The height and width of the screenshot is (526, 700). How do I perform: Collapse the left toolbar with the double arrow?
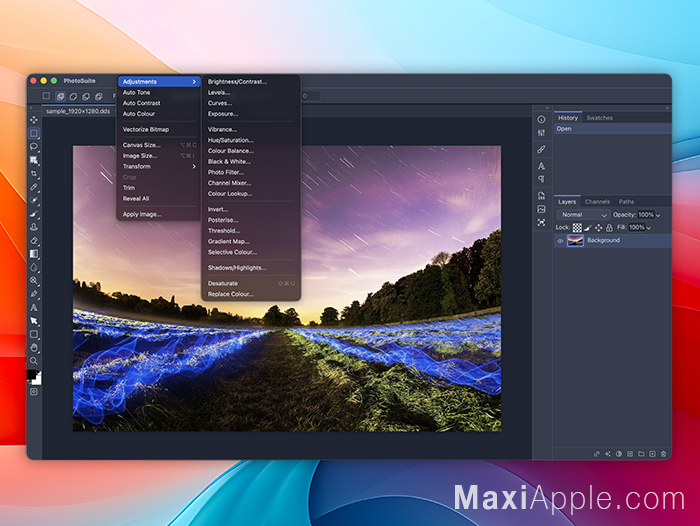coord(31,108)
